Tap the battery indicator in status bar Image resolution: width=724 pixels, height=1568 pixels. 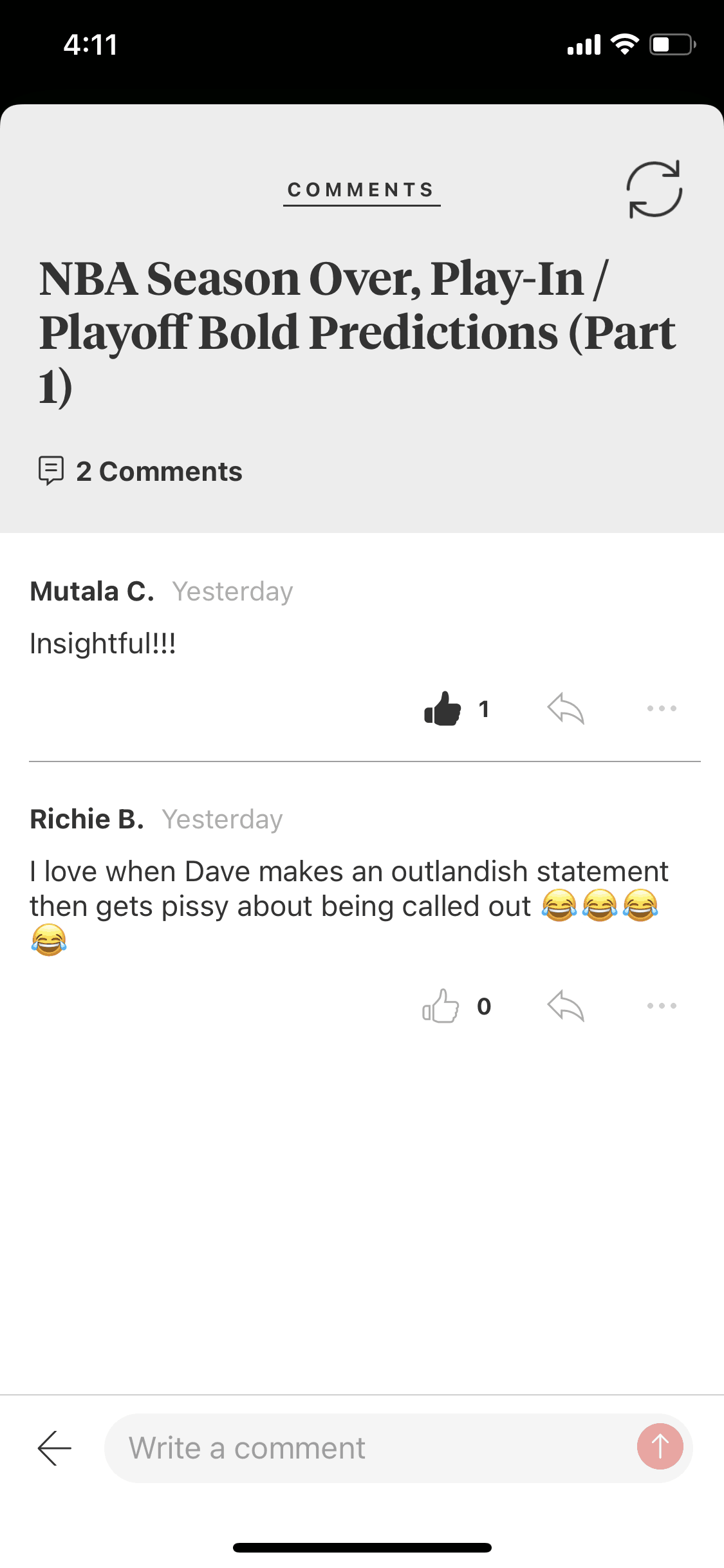673,44
